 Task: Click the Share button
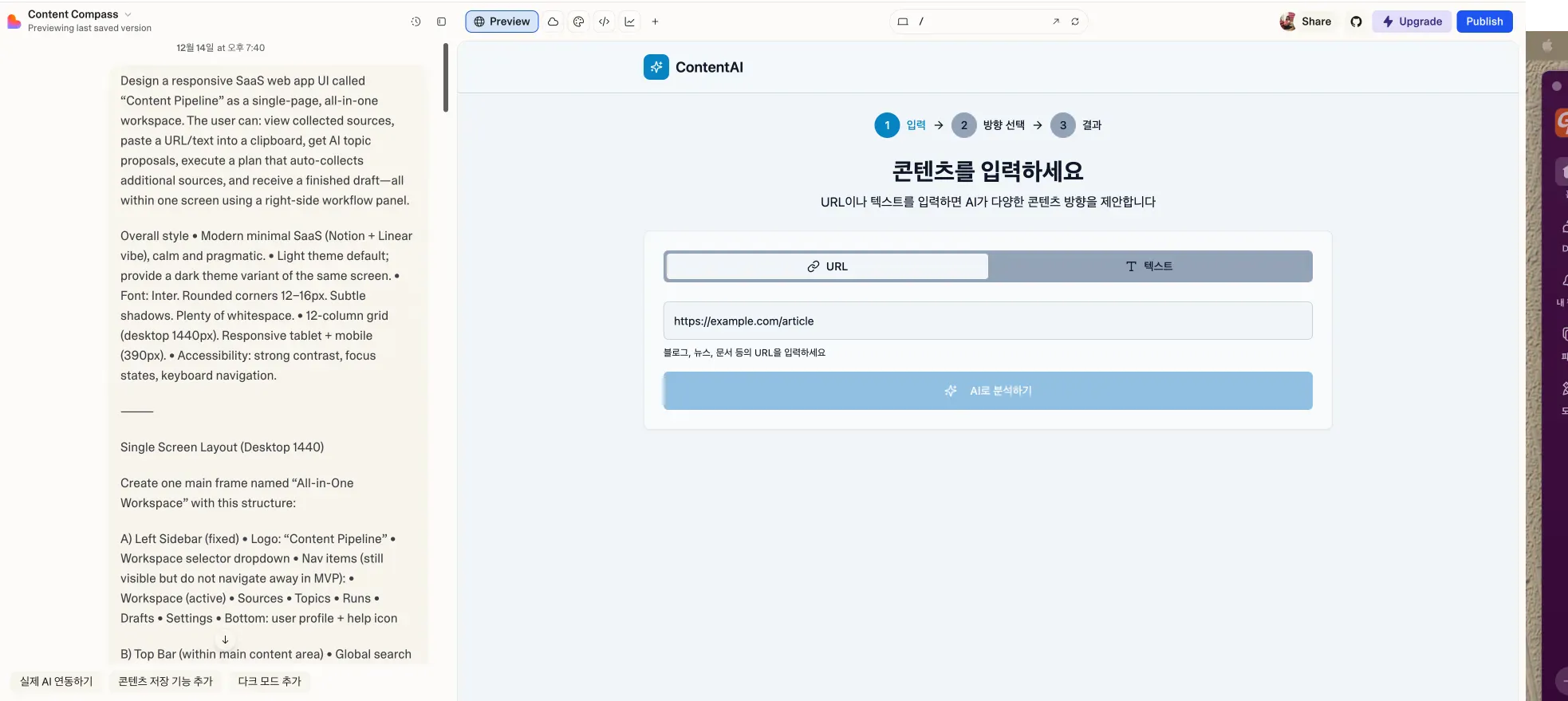click(x=1316, y=22)
